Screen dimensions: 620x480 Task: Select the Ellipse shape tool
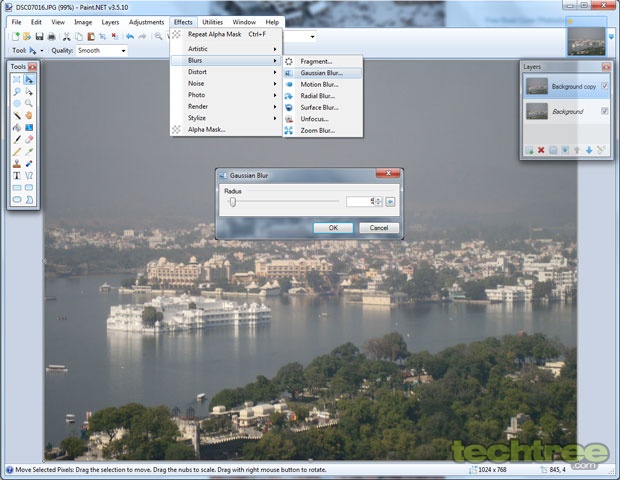pos(17,199)
